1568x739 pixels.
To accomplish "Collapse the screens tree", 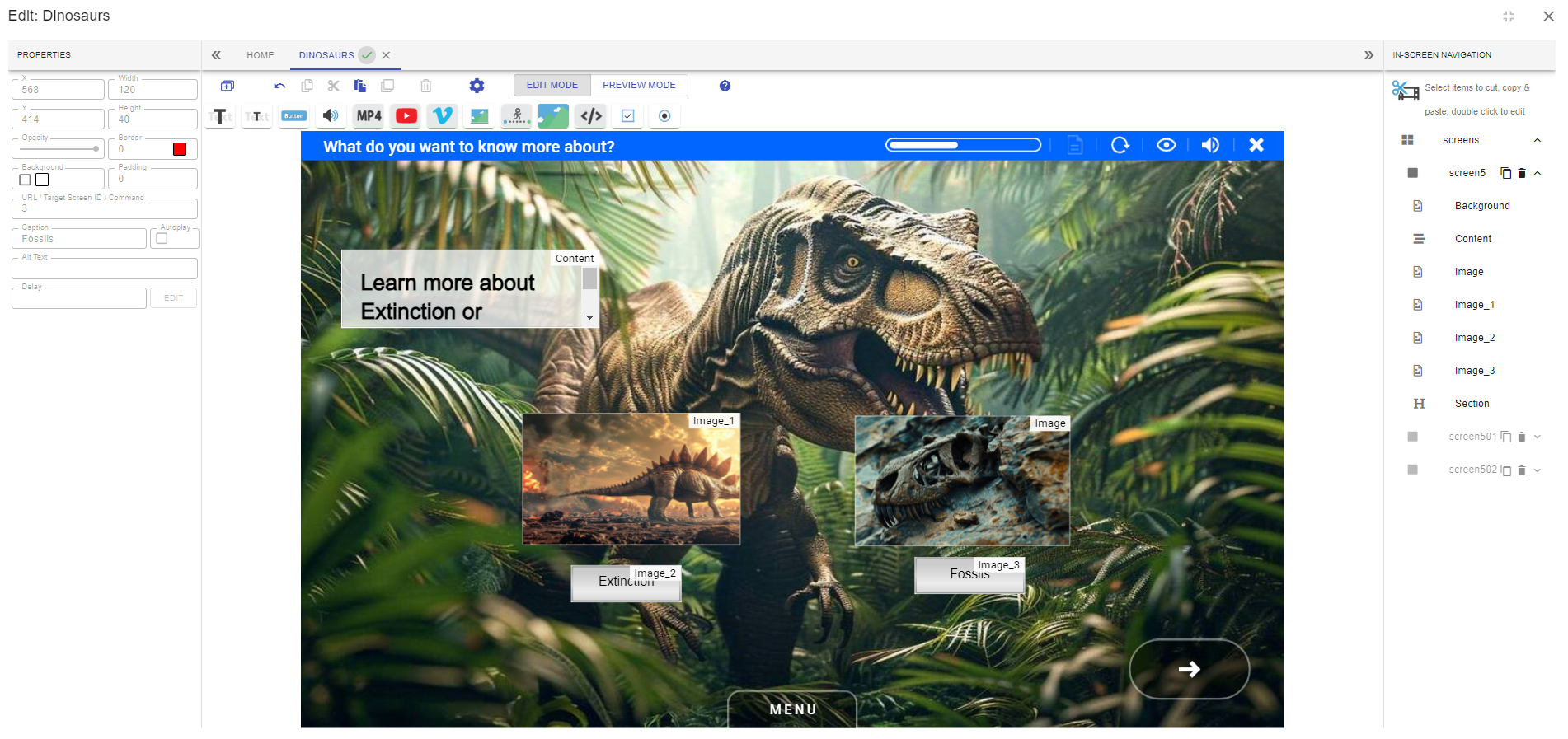I will 1537,140.
